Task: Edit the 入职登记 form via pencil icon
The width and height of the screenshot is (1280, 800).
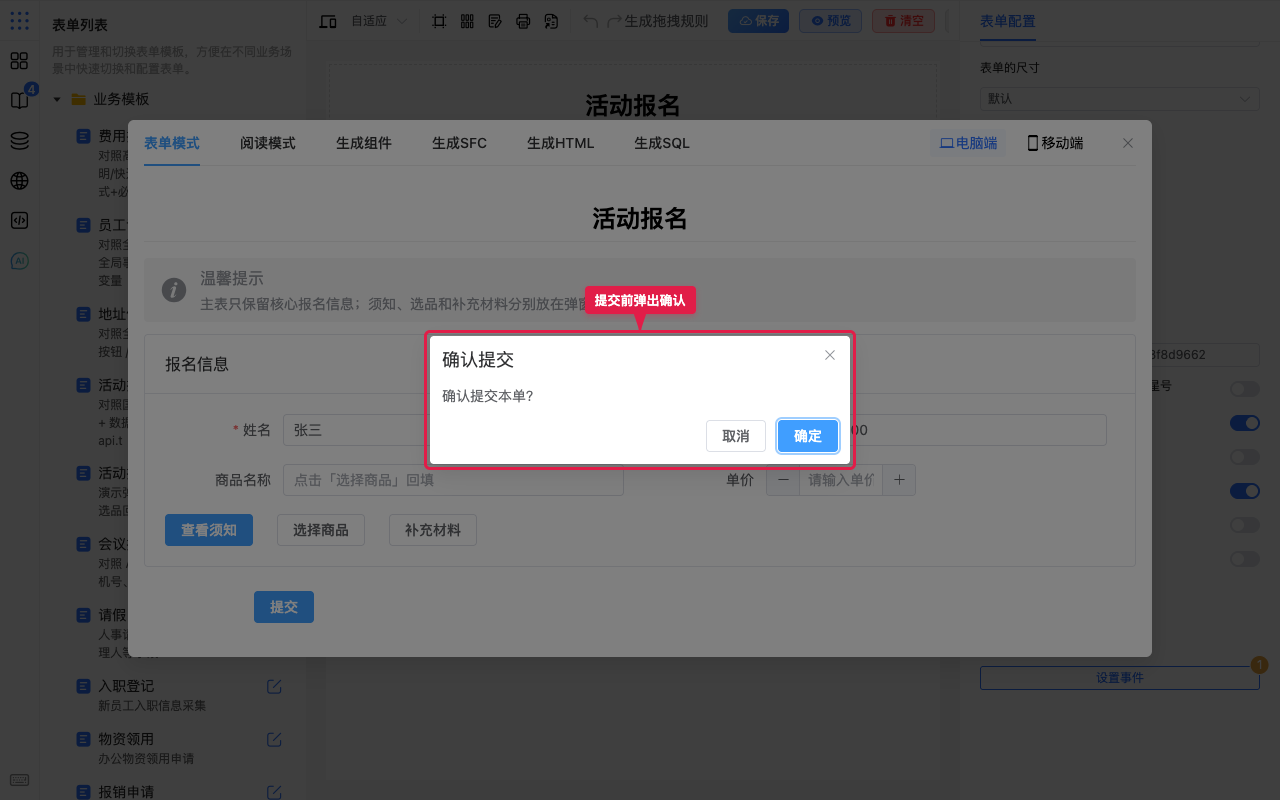Action: (274, 686)
